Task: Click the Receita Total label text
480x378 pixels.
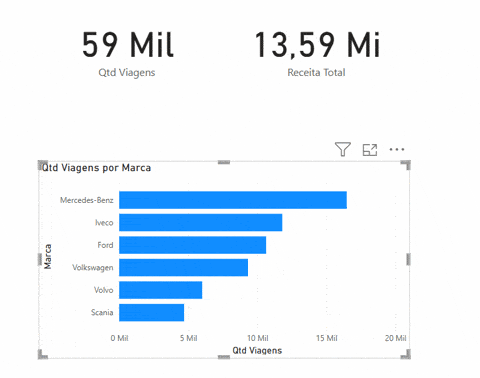Action: 316,72
